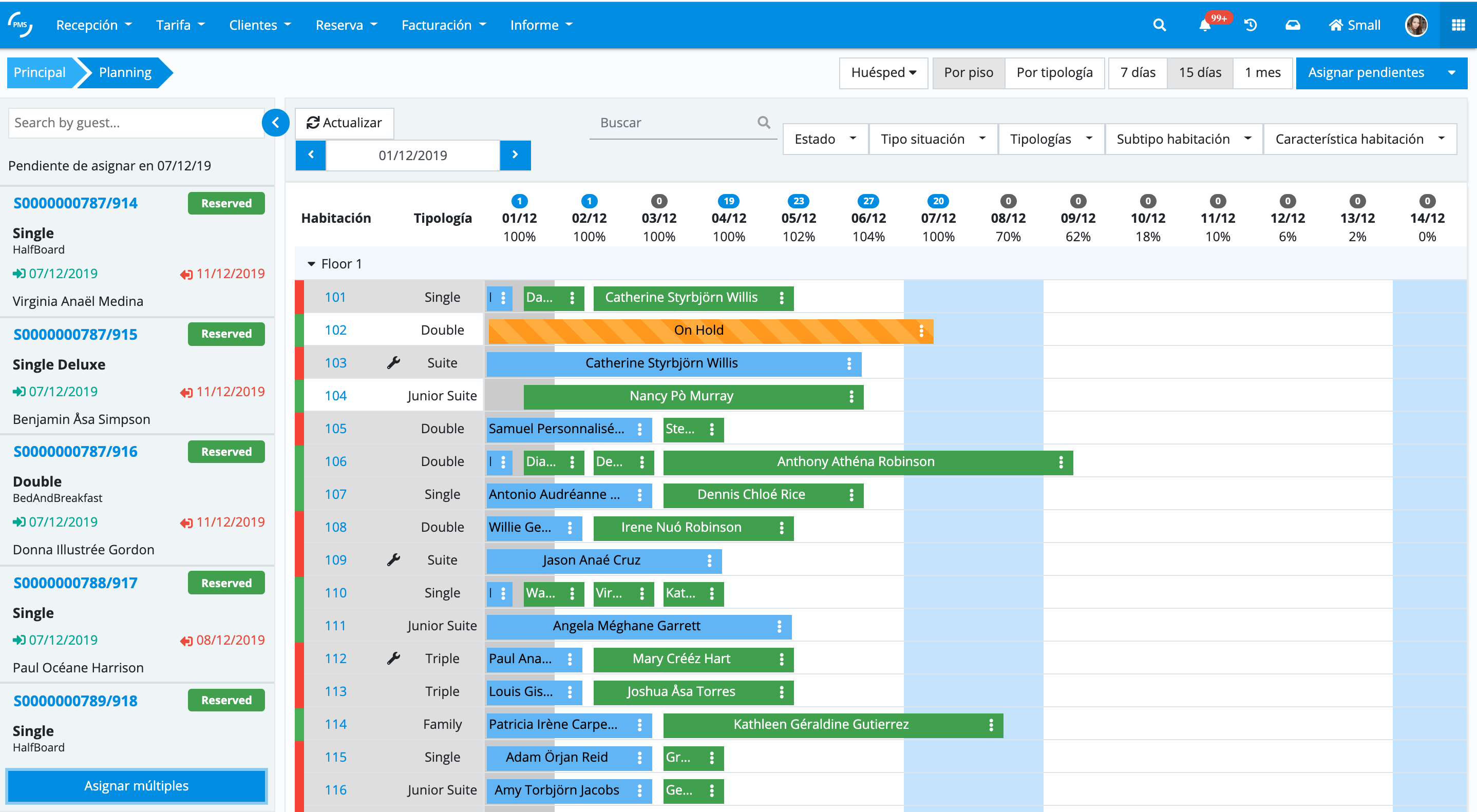Collapse the pending sidebar with arrow
The image size is (1477, 812).
click(x=276, y=123)
